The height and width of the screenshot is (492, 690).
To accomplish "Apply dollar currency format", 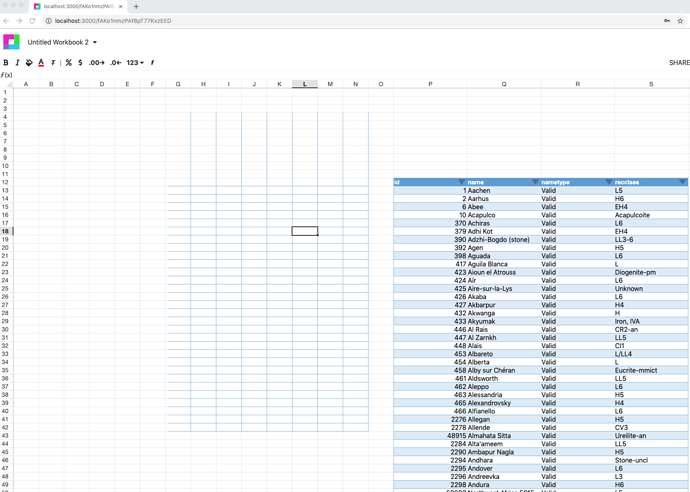I will pos(80,63).
